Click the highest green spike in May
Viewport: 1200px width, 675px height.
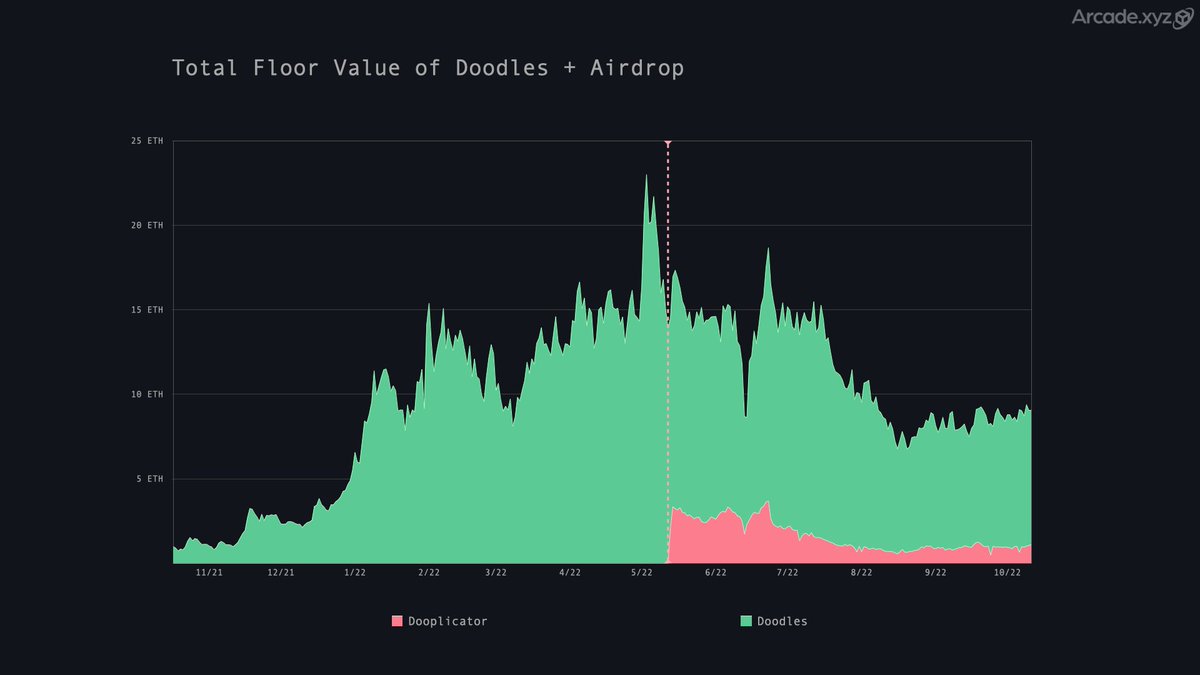(647, 175)
